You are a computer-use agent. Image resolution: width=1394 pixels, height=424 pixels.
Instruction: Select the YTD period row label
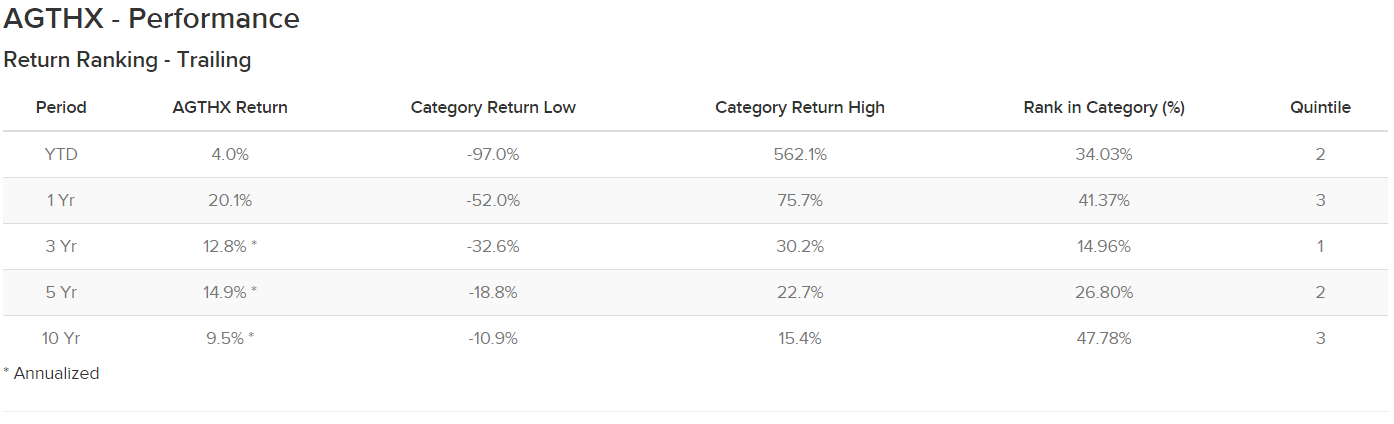point(61,154)
